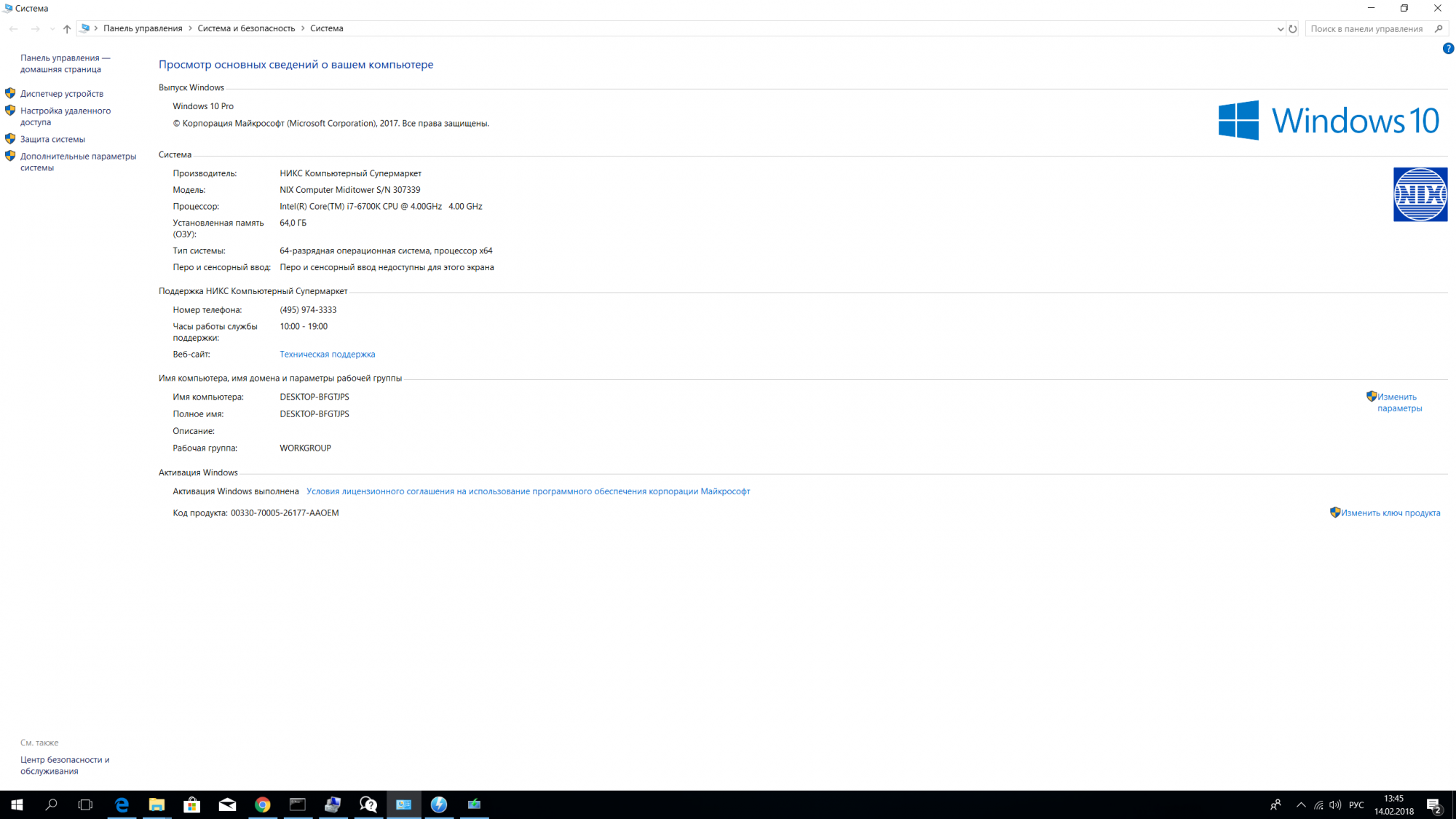Open the green arrow app on taskbar
The height and width of the screenshot is (819, 1456).
475,804
